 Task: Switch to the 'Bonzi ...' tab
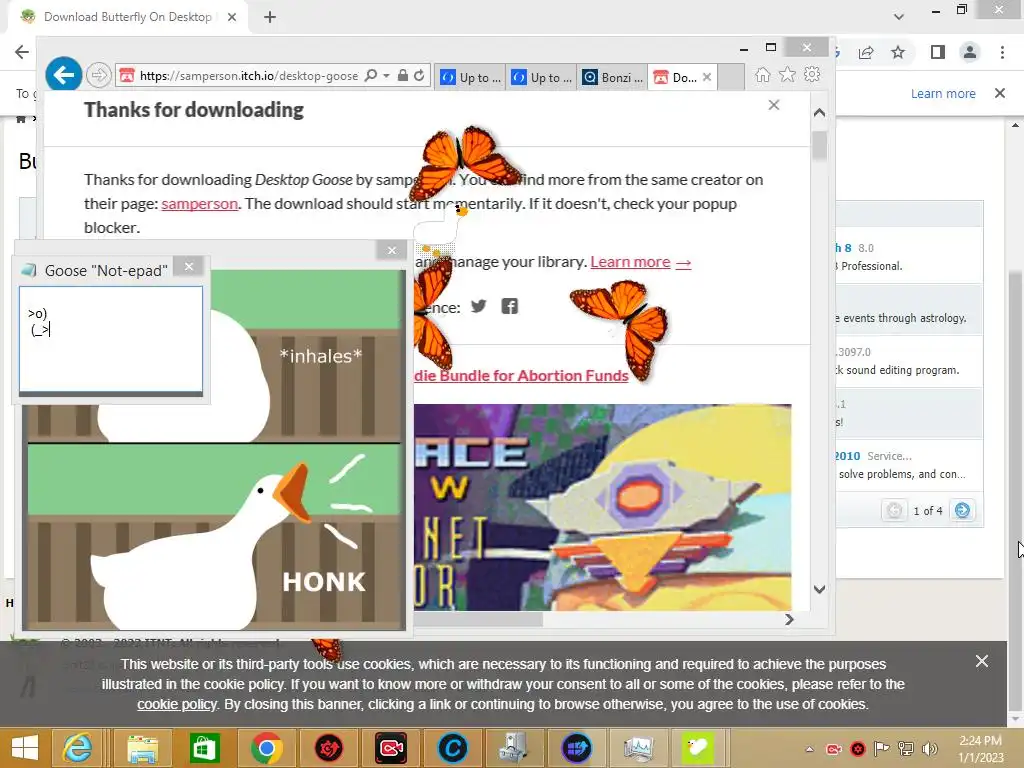[x=613, y=77]
